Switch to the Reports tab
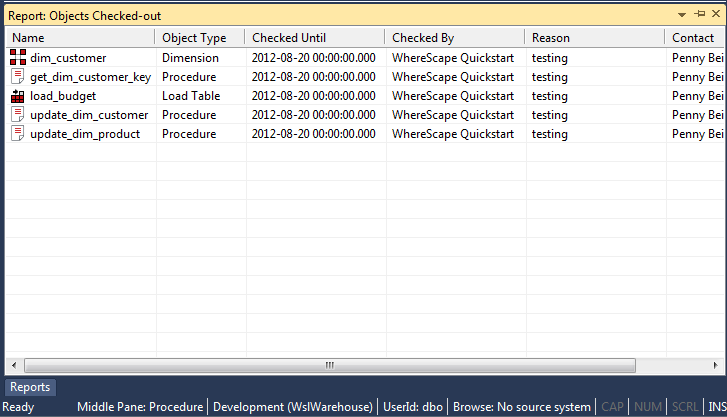 point(30,387)
